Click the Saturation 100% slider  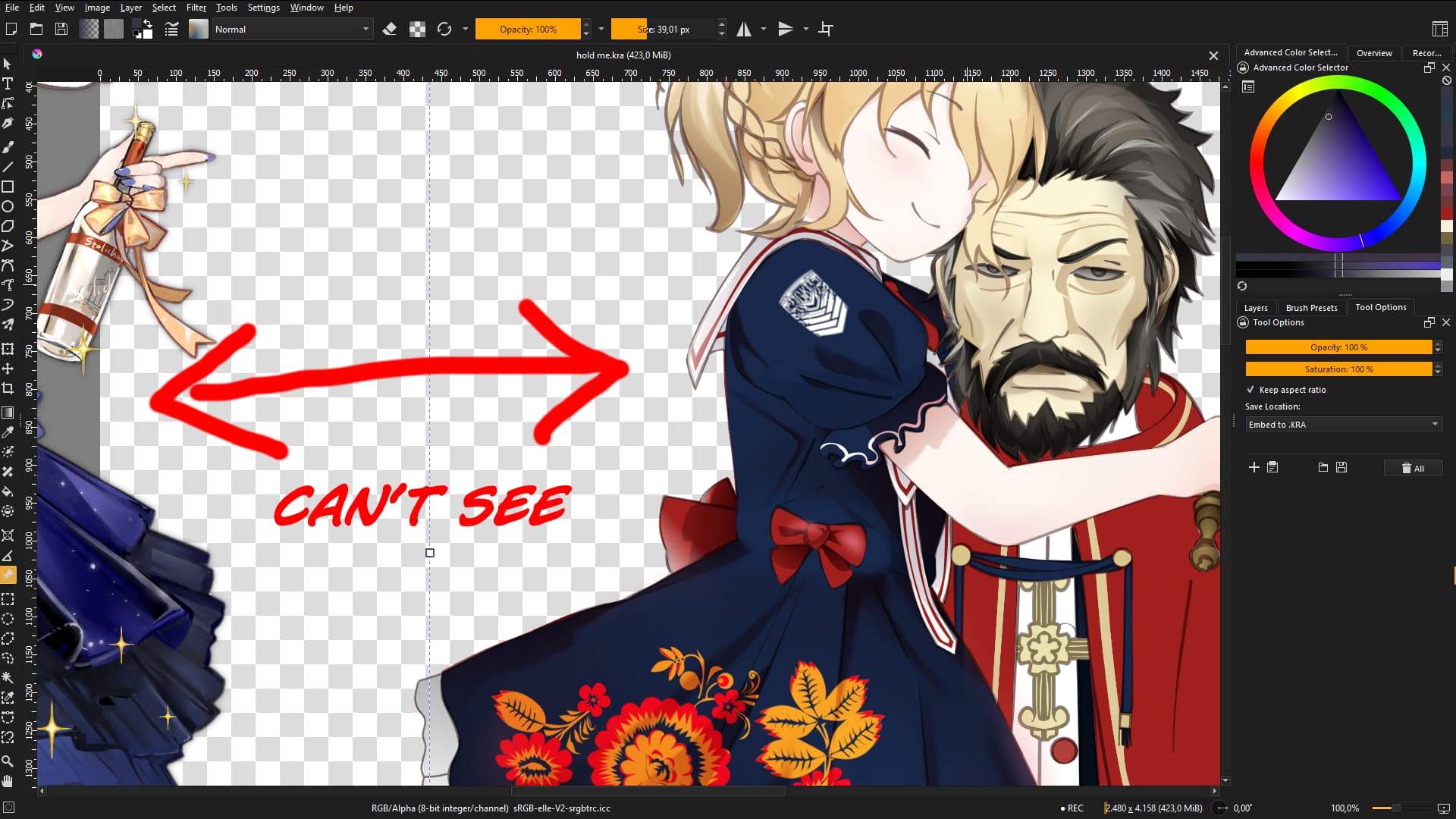(x=1338, y=369)
